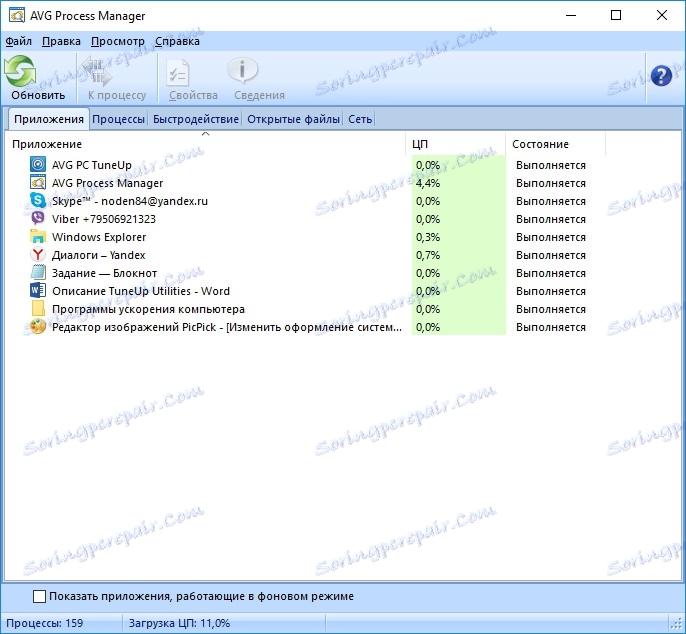Click AVG Process Manager title bar icon
This screenshot has height=634, width=686.
tap(17, 15)
